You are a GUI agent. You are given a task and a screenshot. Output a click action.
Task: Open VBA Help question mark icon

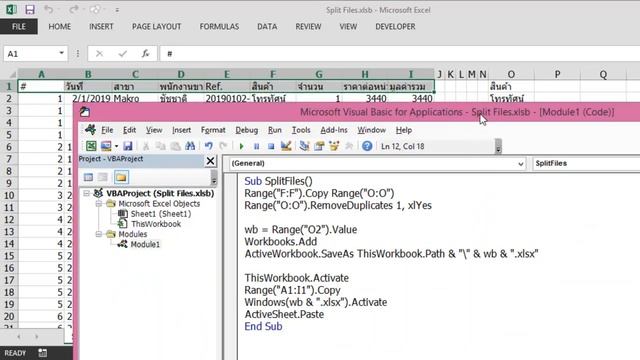click(x=367, y=146)
